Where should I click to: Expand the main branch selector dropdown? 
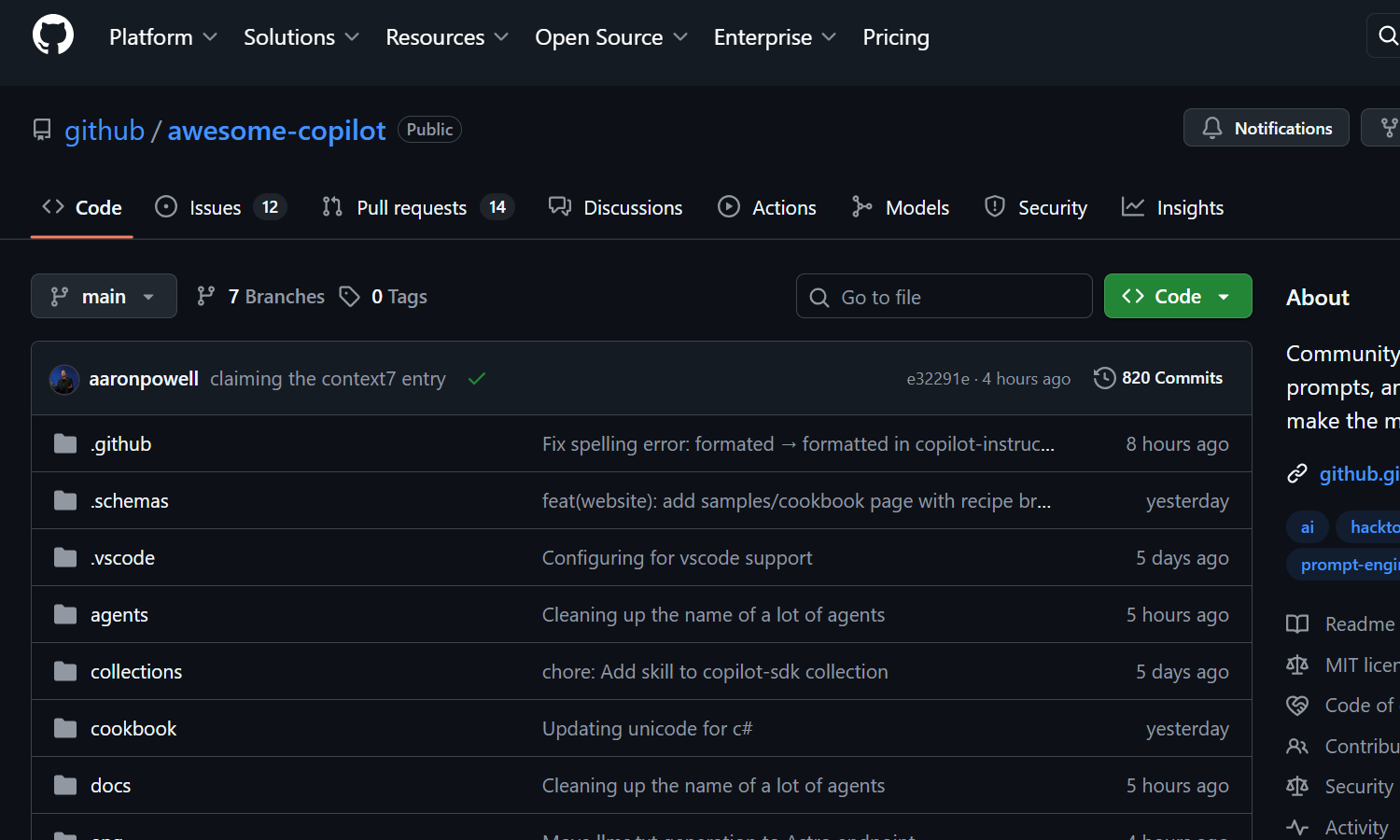104,297
